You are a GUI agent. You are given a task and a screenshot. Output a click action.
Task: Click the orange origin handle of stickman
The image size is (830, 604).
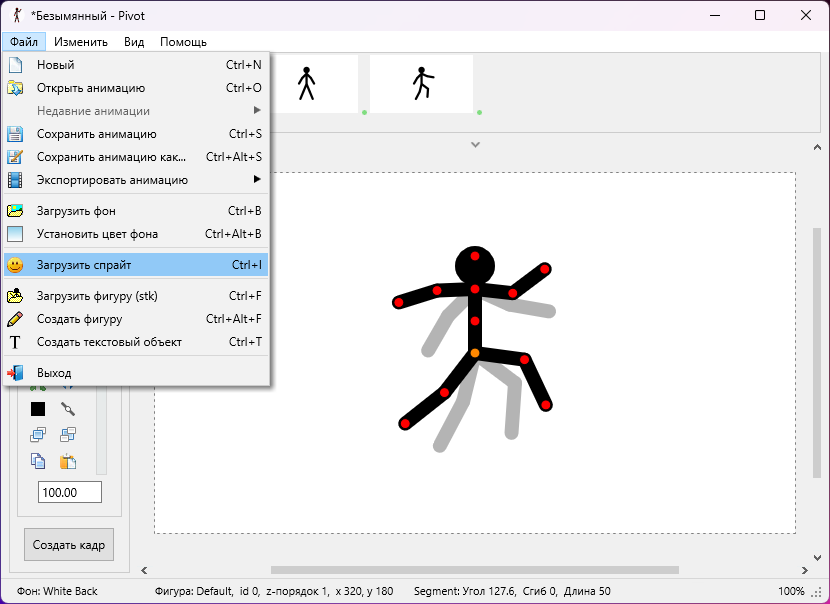(x=475, y=353)
